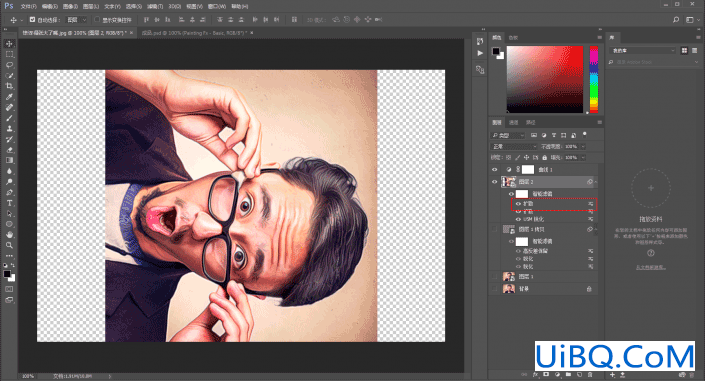The height and width of the screenshot is (381, 705).
Task: Click the background color swatch in the toolbox
Action: [12, 278]
